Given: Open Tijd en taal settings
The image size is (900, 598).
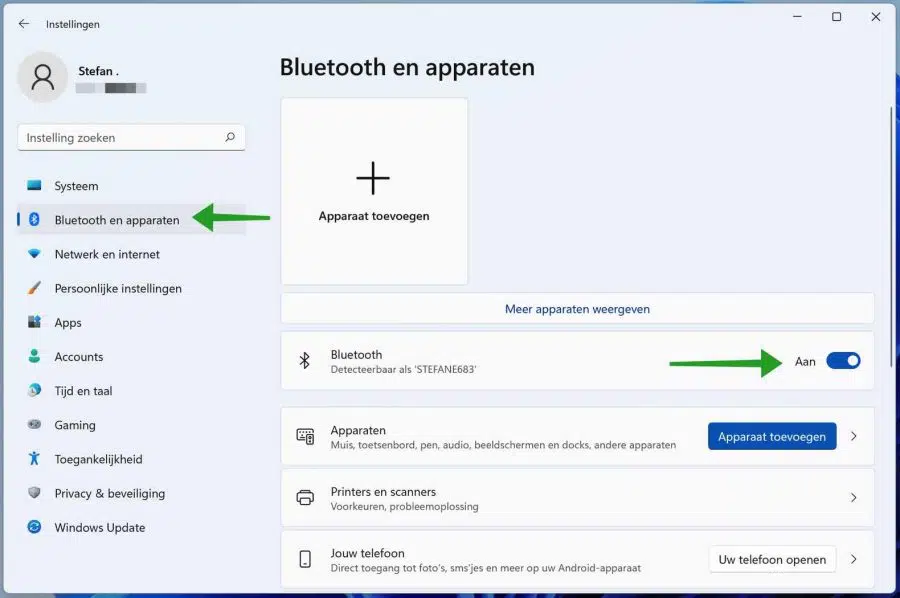Looking at the screenshot, I should (131, 390).
